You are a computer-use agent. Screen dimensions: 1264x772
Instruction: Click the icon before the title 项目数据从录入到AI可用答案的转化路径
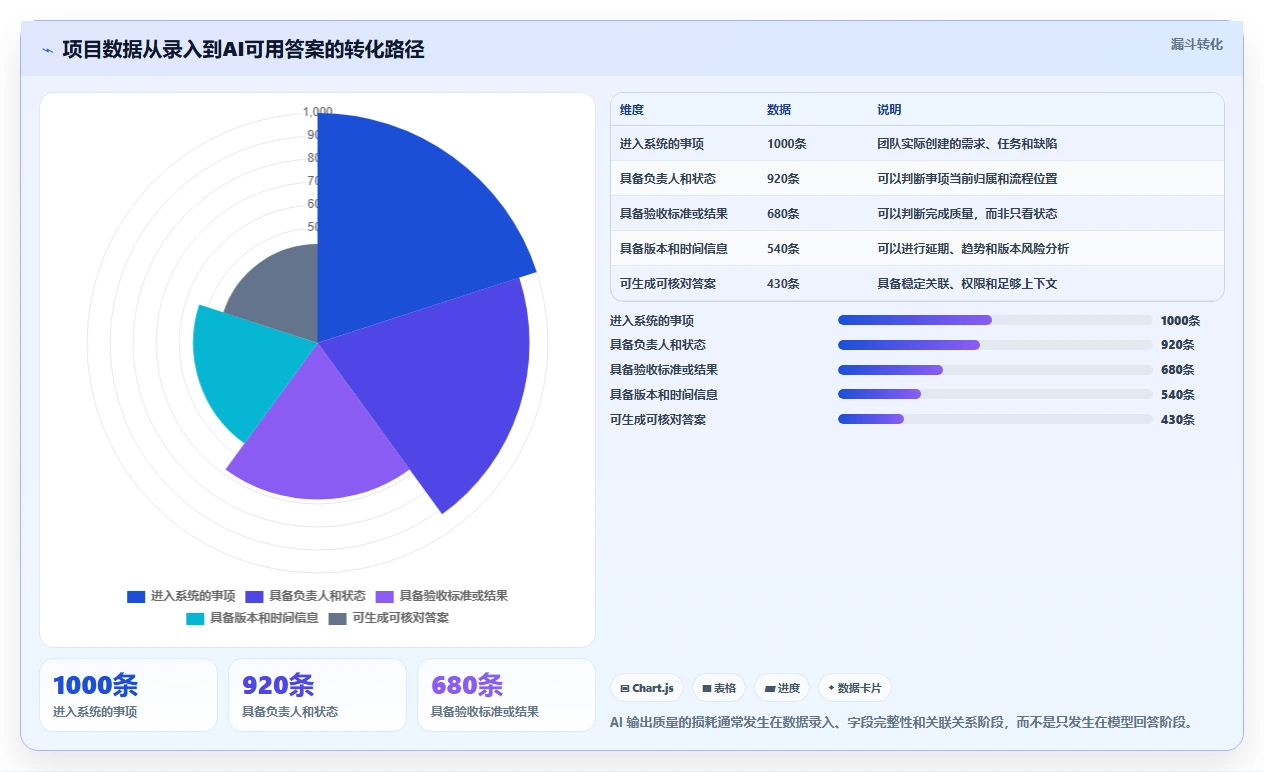click(x=47, y=49)
